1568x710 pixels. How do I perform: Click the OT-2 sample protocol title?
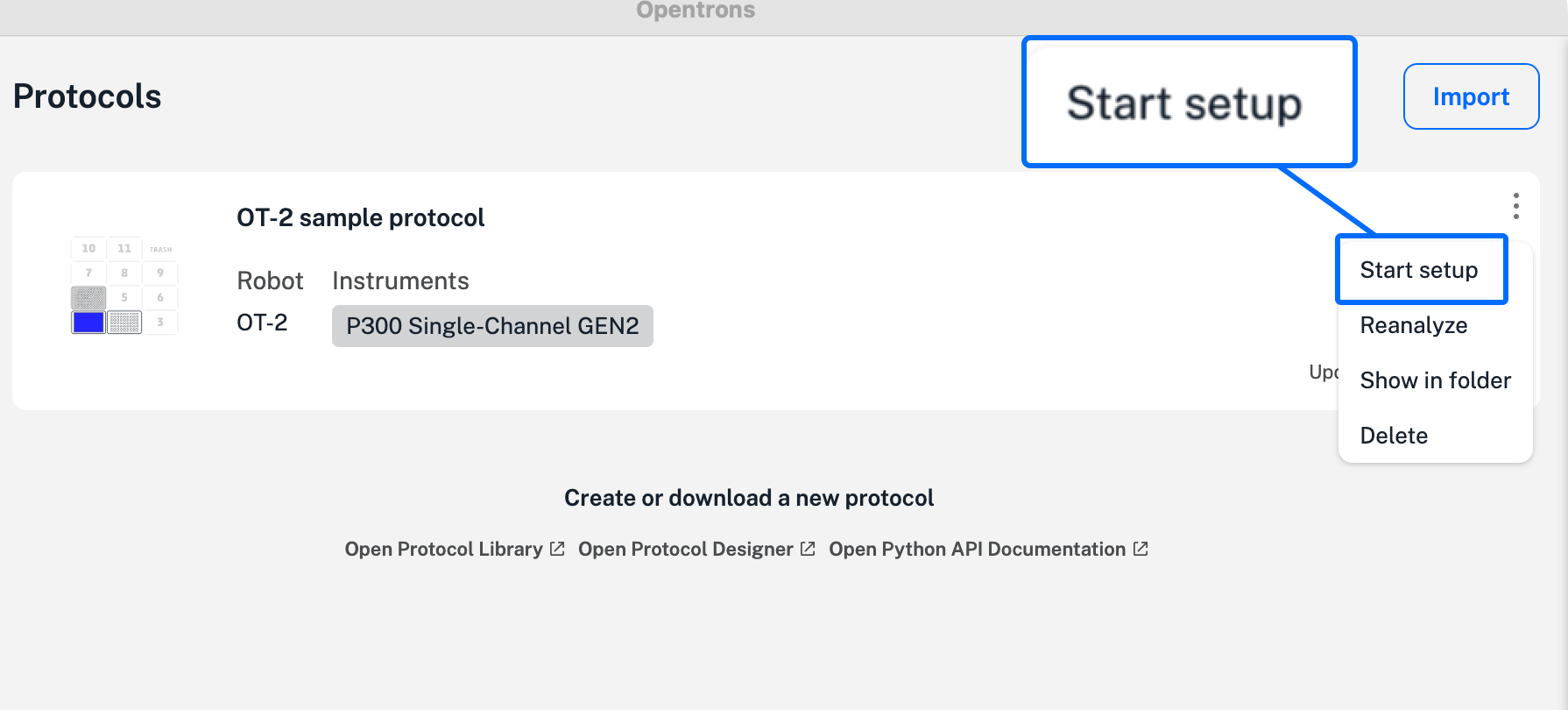point(360,217)
